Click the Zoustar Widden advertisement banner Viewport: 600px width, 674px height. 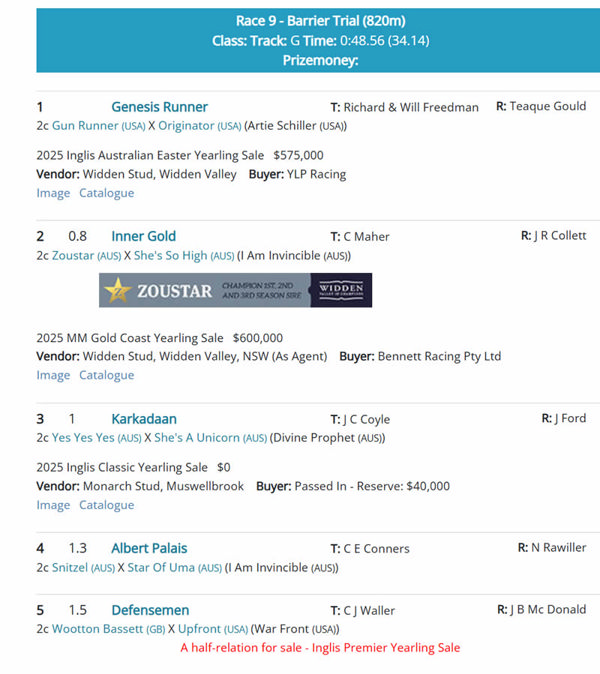click(235, 290)
